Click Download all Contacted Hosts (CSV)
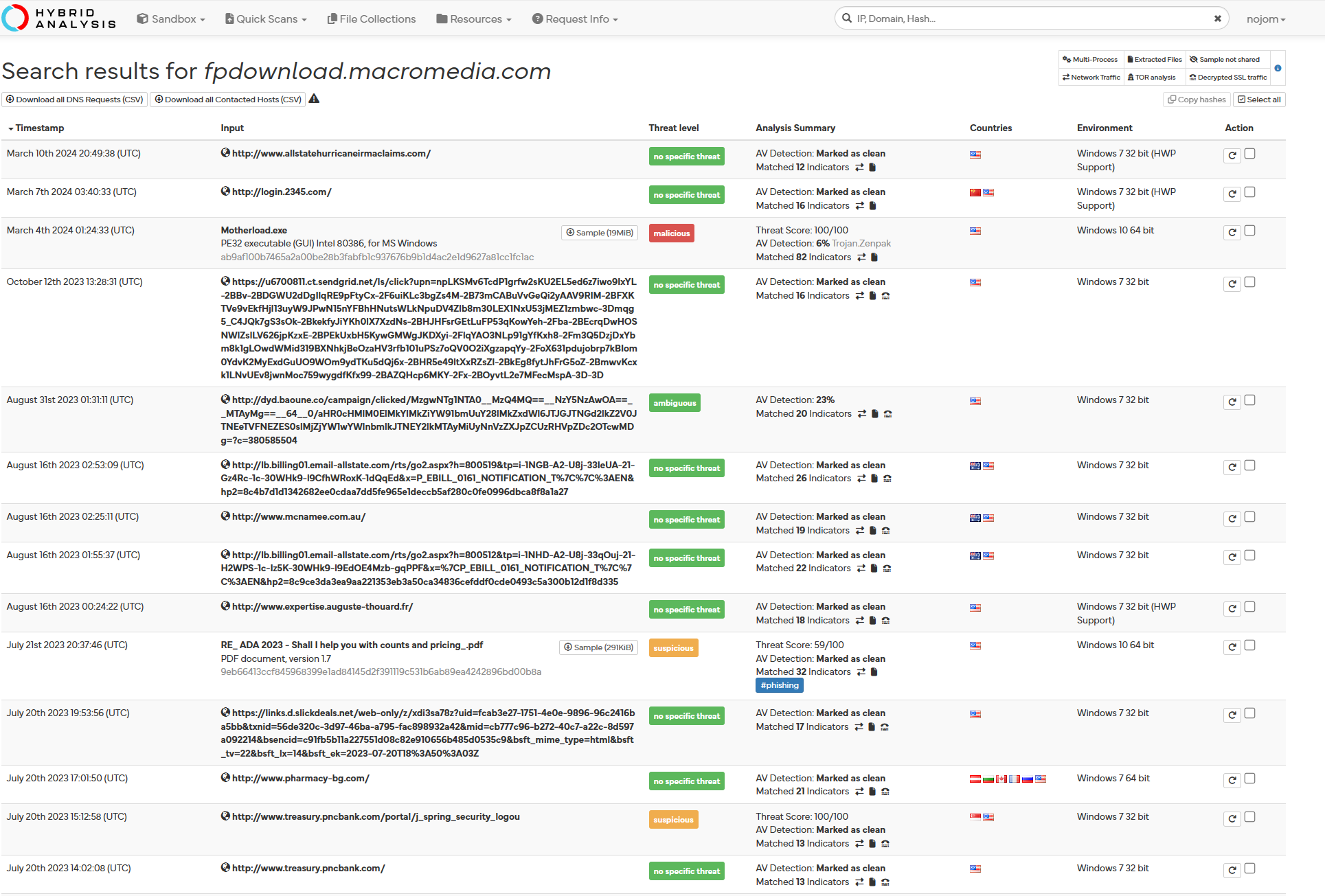Image resolution: width=1325 pixels, height=896 pixels. pos(228,100)
